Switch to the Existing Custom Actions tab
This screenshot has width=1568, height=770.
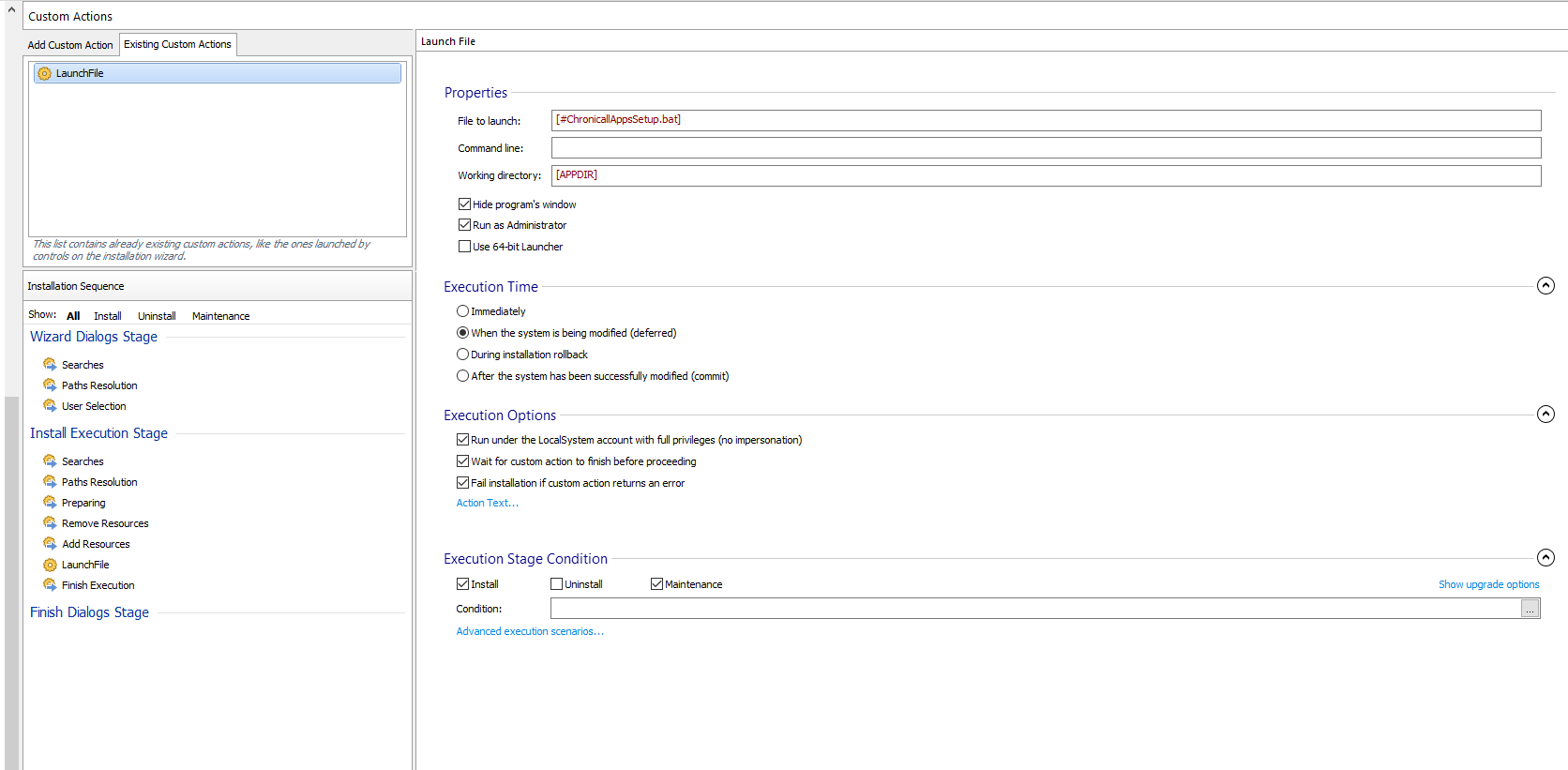click(178, 44)
